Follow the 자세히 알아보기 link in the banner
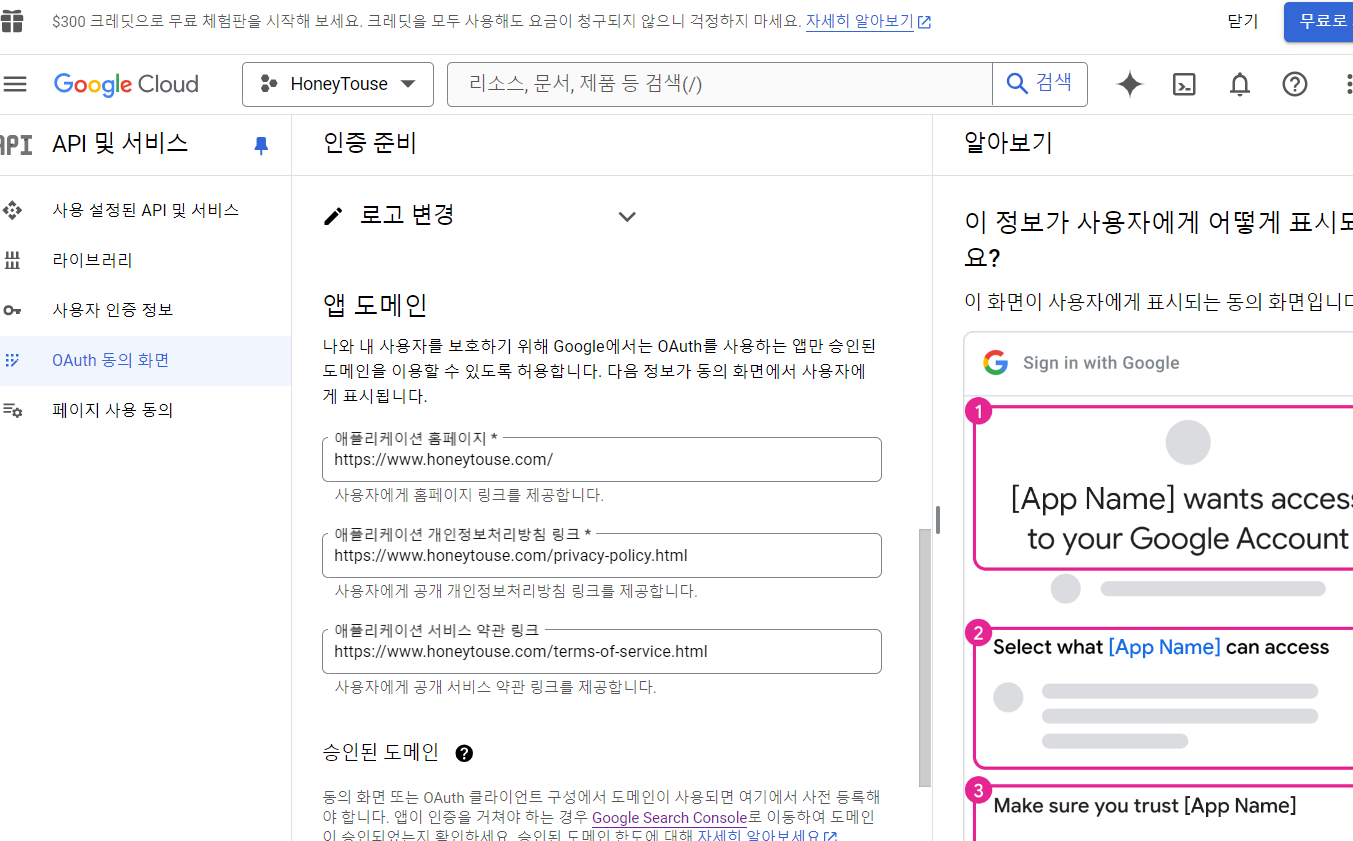Image resolution: width=1353 pixels, height=841 pixels. pyautogui.click(x=868, y=21)
